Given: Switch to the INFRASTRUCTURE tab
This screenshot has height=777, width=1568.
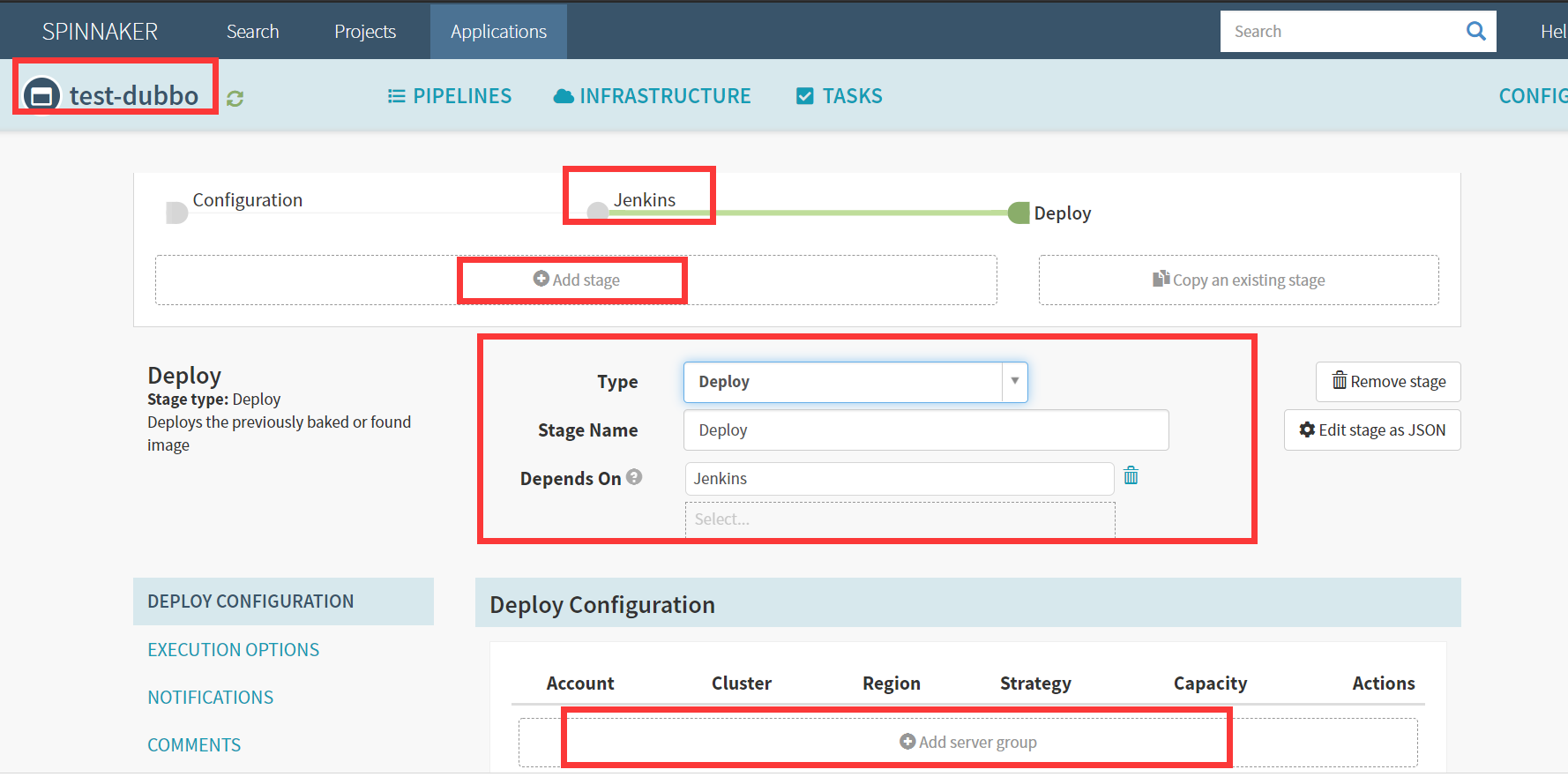Looking at the screenshot, I should point(653,96).
